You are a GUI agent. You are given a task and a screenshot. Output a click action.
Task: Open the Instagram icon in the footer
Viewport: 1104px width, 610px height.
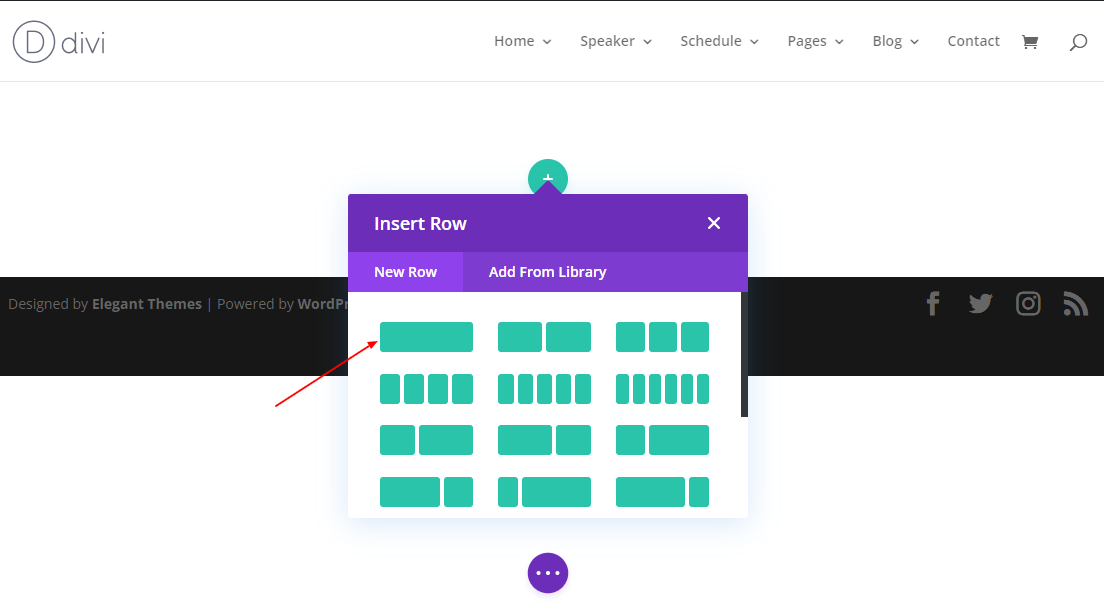pyautogui.click(x=1028, y=303)
